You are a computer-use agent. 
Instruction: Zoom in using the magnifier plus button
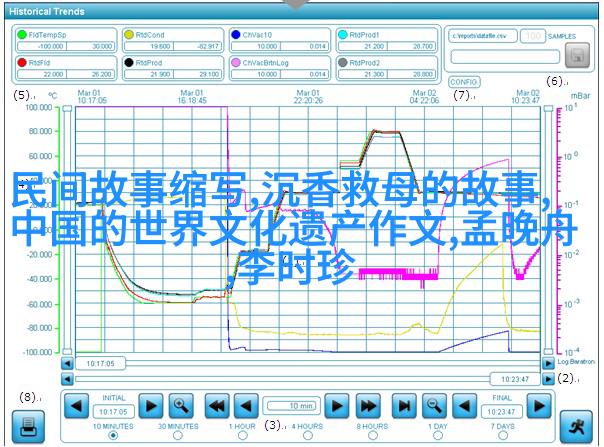pyautogui.click(x=181, y=406)
